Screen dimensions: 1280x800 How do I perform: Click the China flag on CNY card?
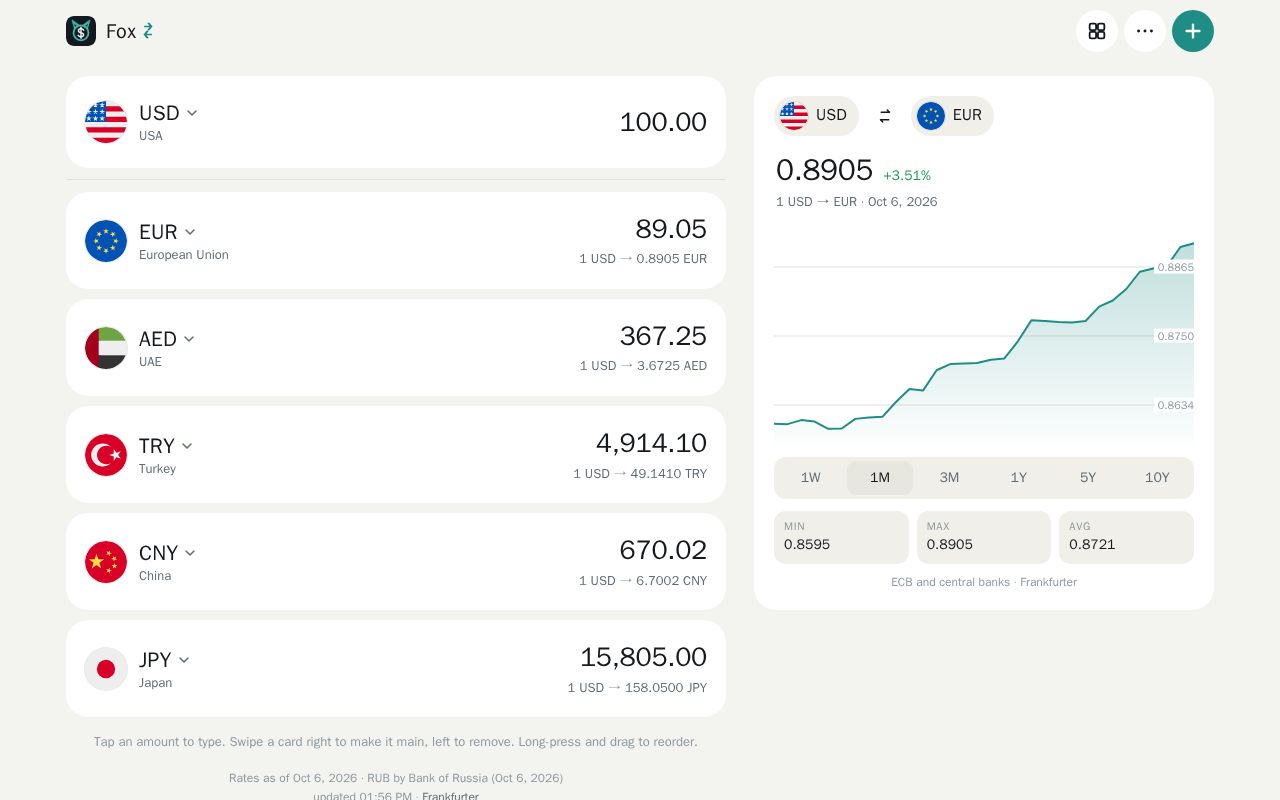106,562
